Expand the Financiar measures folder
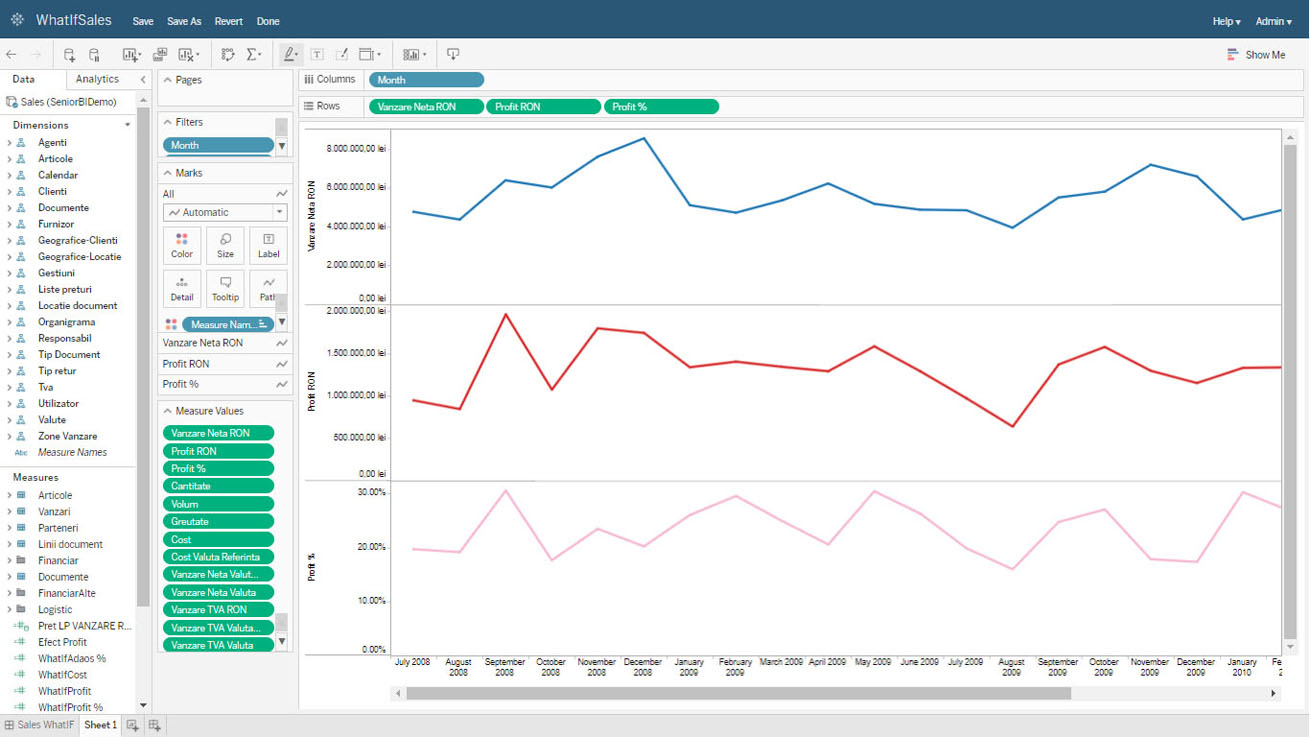The height and width of the screenshot is (737, 1310). 10,561
